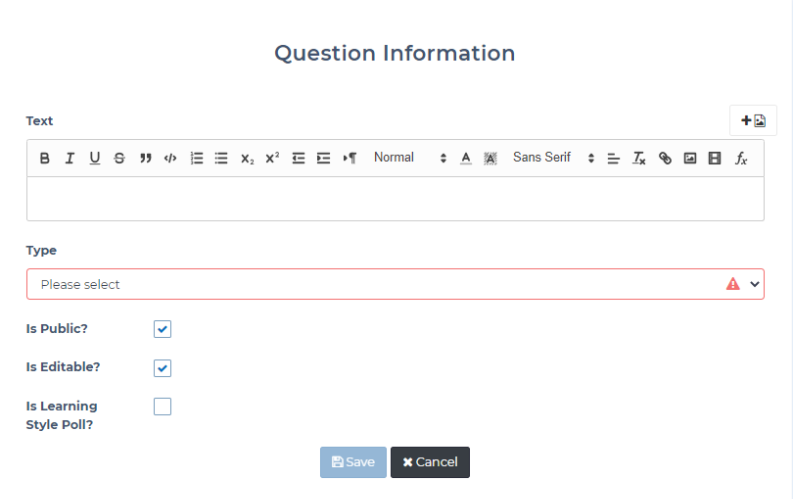Image resolution: width=810 pixels, height=499 pixels.
Task: Open the Sans Serif font dropdown
Action: (553, 158)
